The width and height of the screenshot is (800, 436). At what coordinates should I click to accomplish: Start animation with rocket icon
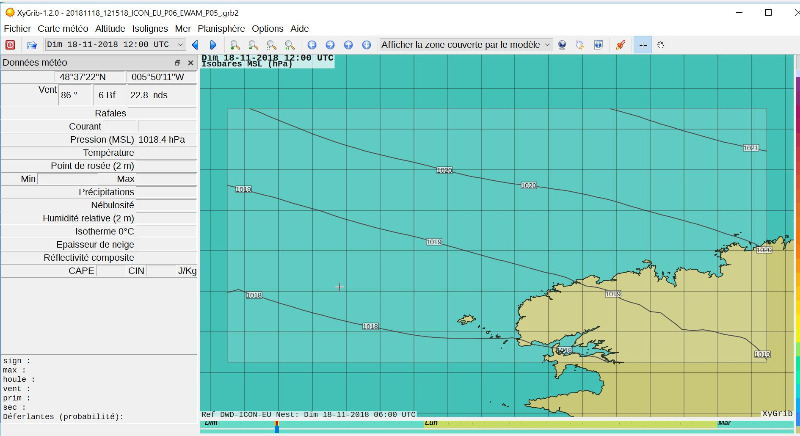620,45
